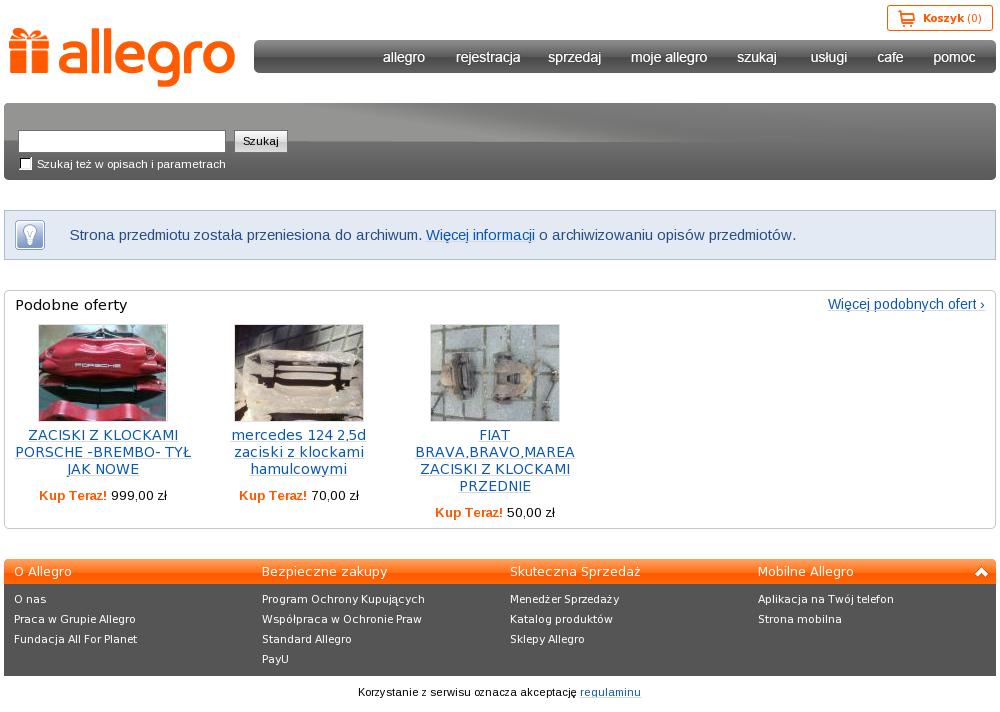Open the usługi menu item
1000x712 pixels.
click(x=828, y=57)
